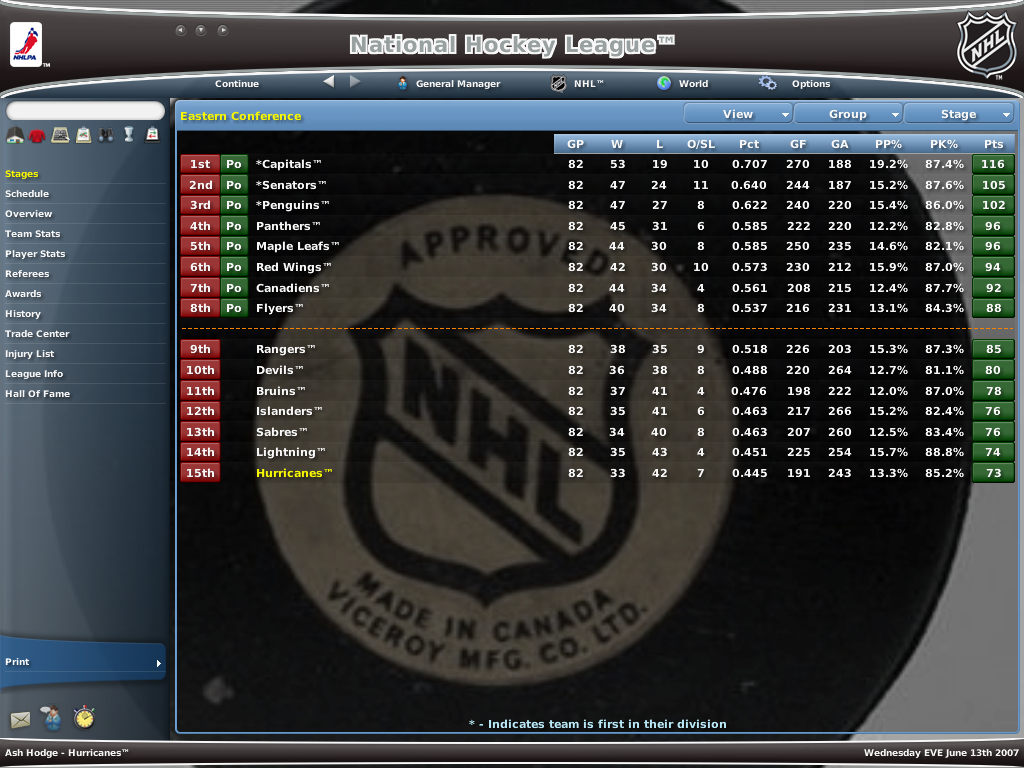Screen dimensions: 1024x768
Task: Expand the Print submenu
Action: 83,662
